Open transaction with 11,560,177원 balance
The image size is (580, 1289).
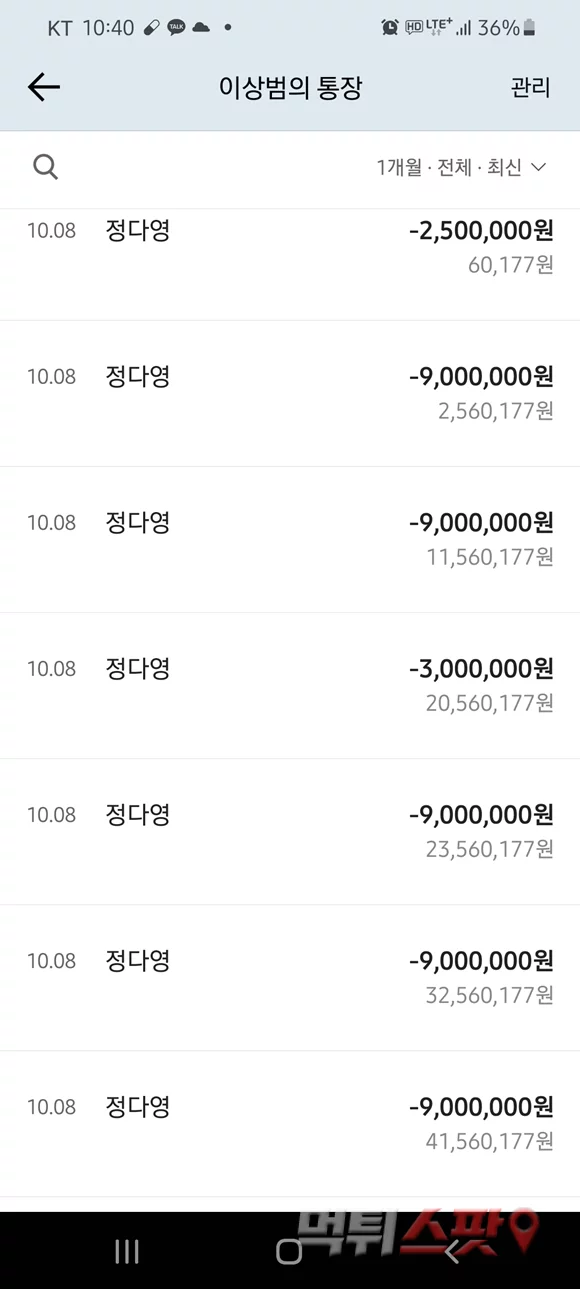tap(290, 539)
